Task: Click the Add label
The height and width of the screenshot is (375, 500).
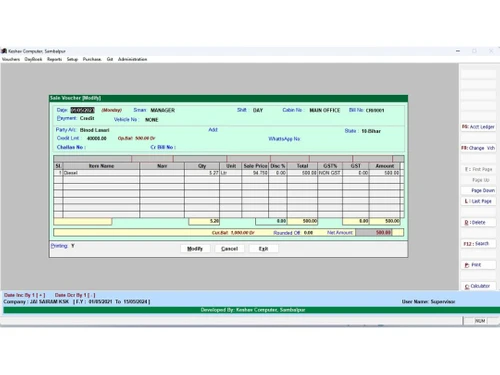Action: click(x=213, y=130)
